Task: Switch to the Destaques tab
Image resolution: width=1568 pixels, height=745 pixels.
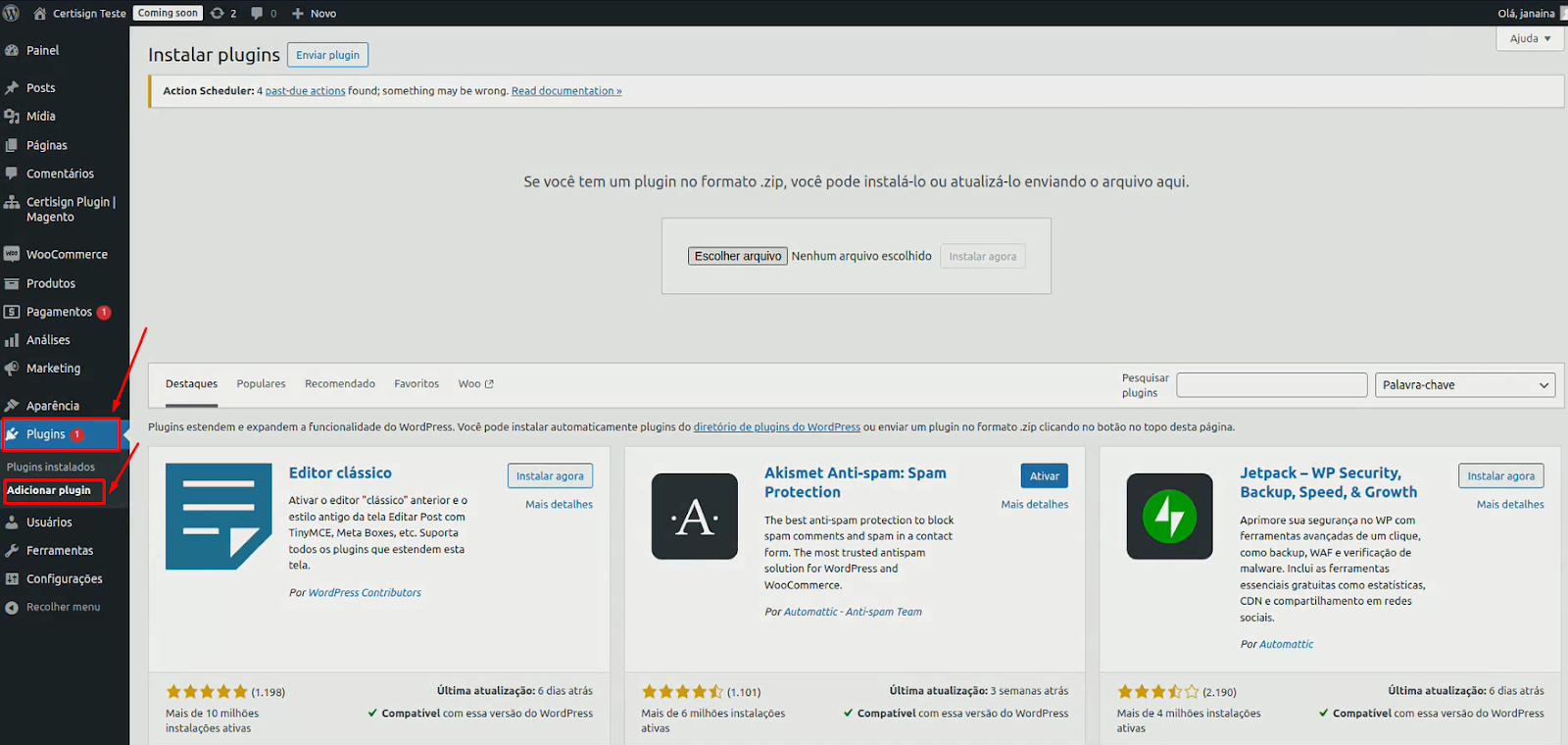Action: coord(191,384)
